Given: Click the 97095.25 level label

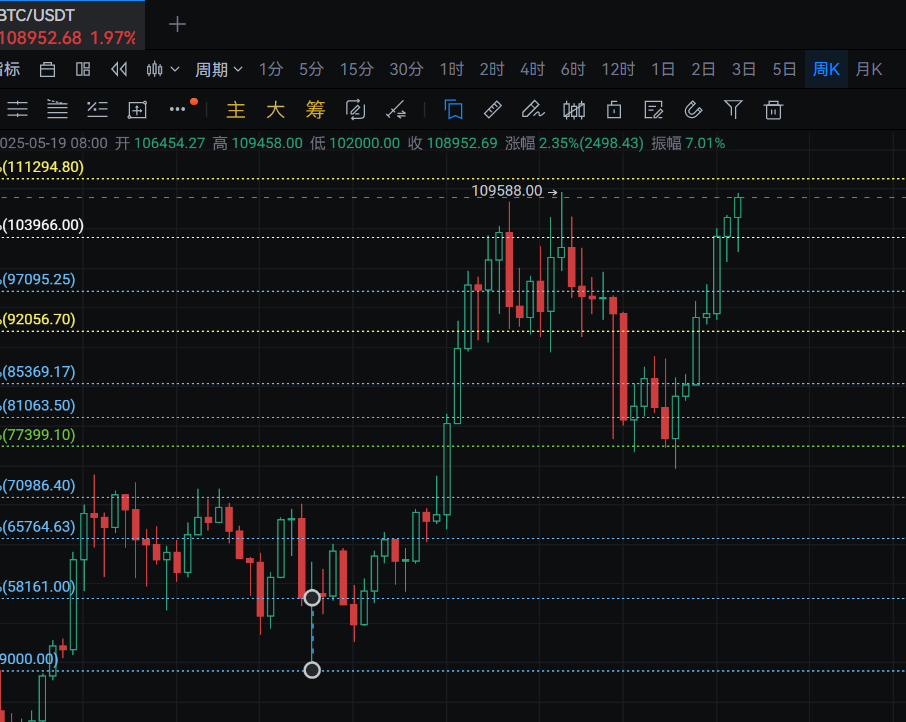Looking at the screenshot, I should [38, 280].
